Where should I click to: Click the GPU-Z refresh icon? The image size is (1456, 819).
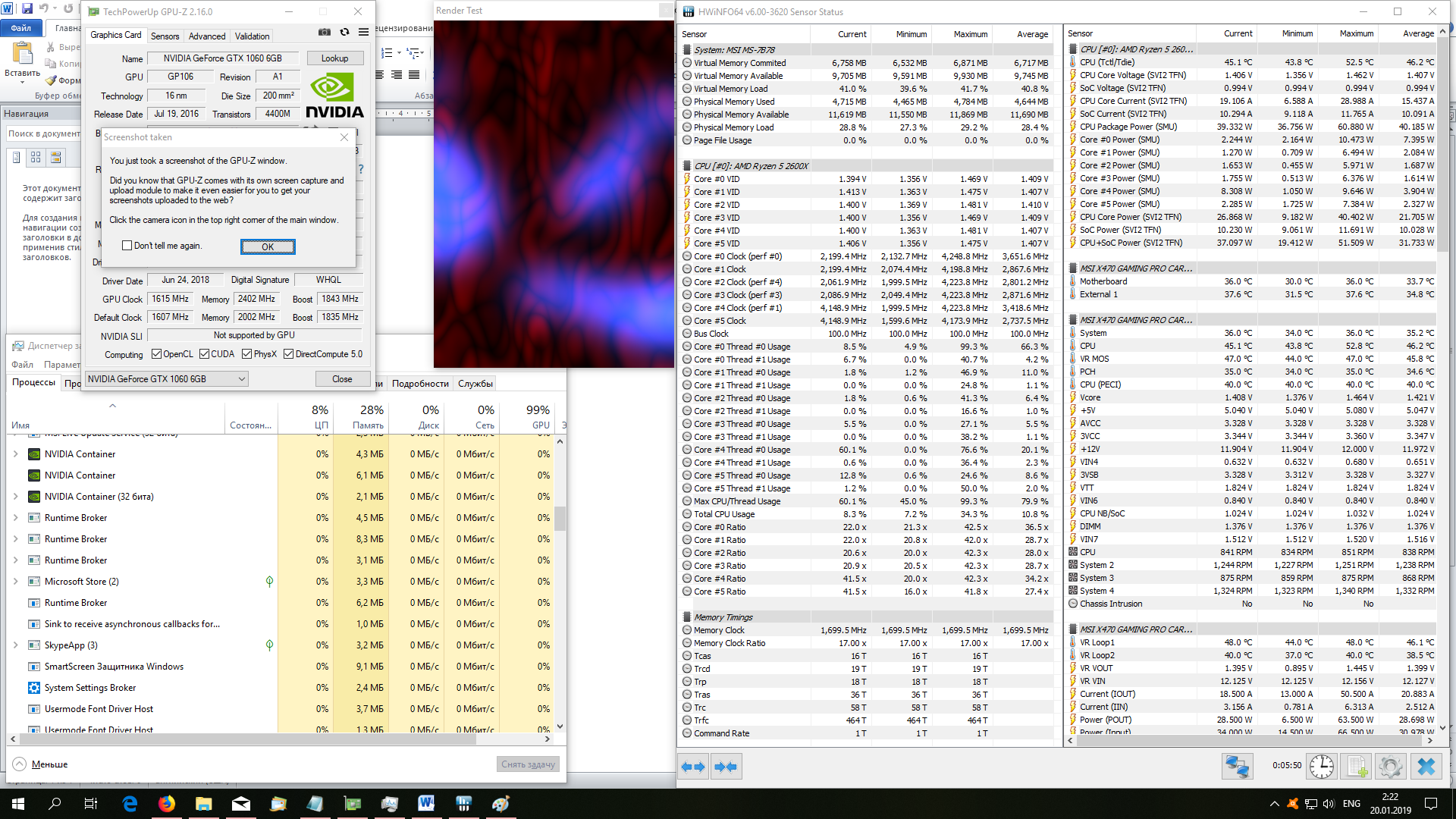point(344,33)
